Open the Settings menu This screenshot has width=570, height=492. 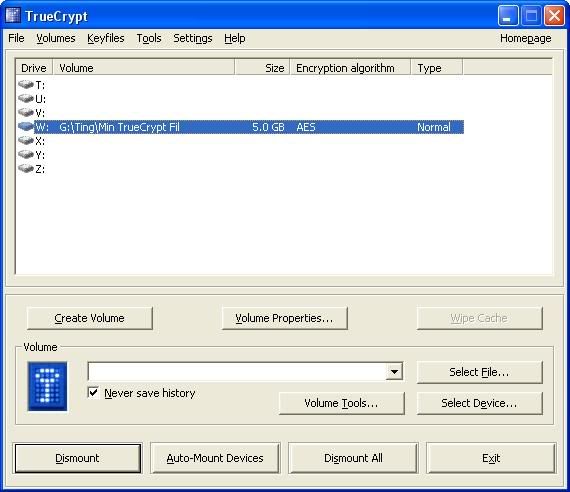point(193,38)
